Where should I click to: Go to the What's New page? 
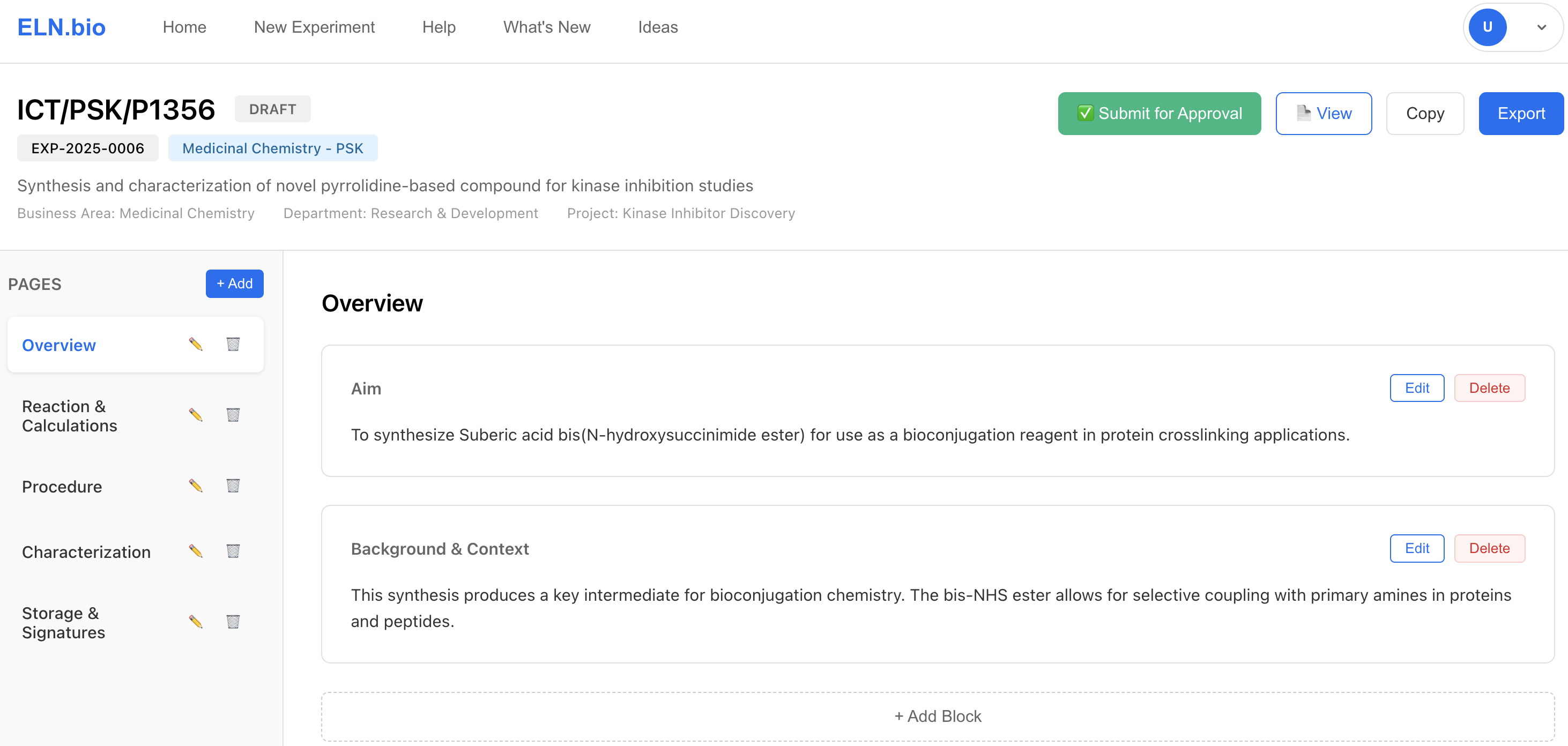coord(547,27)
